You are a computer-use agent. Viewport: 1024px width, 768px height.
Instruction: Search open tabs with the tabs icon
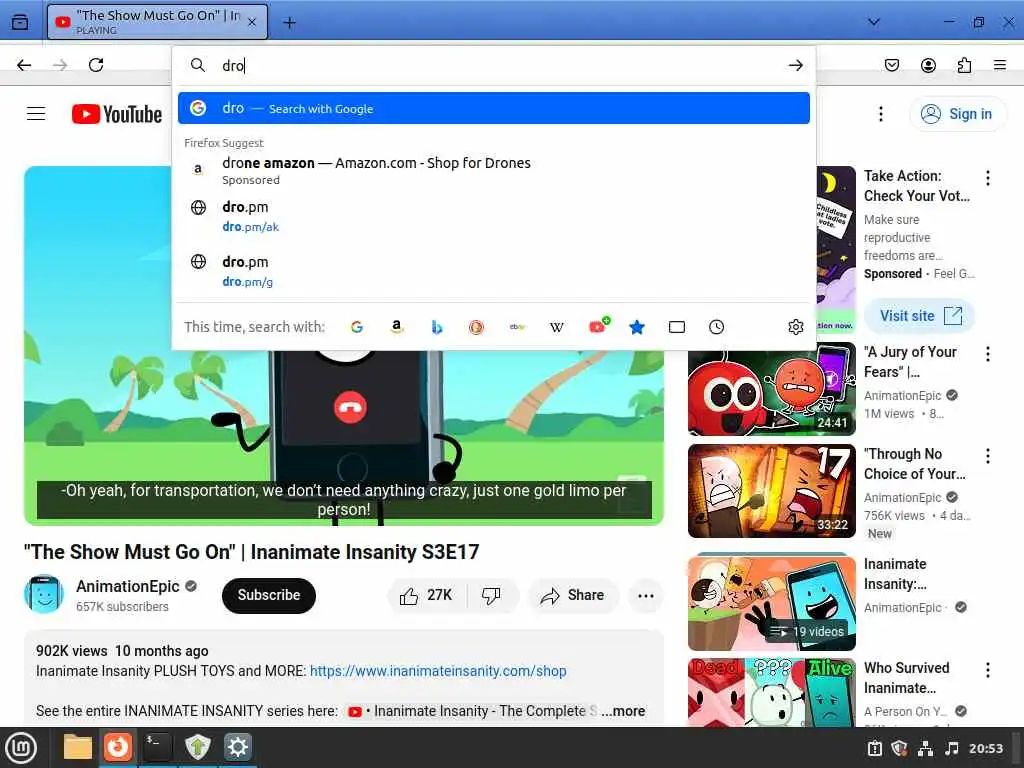click(677, 327)
